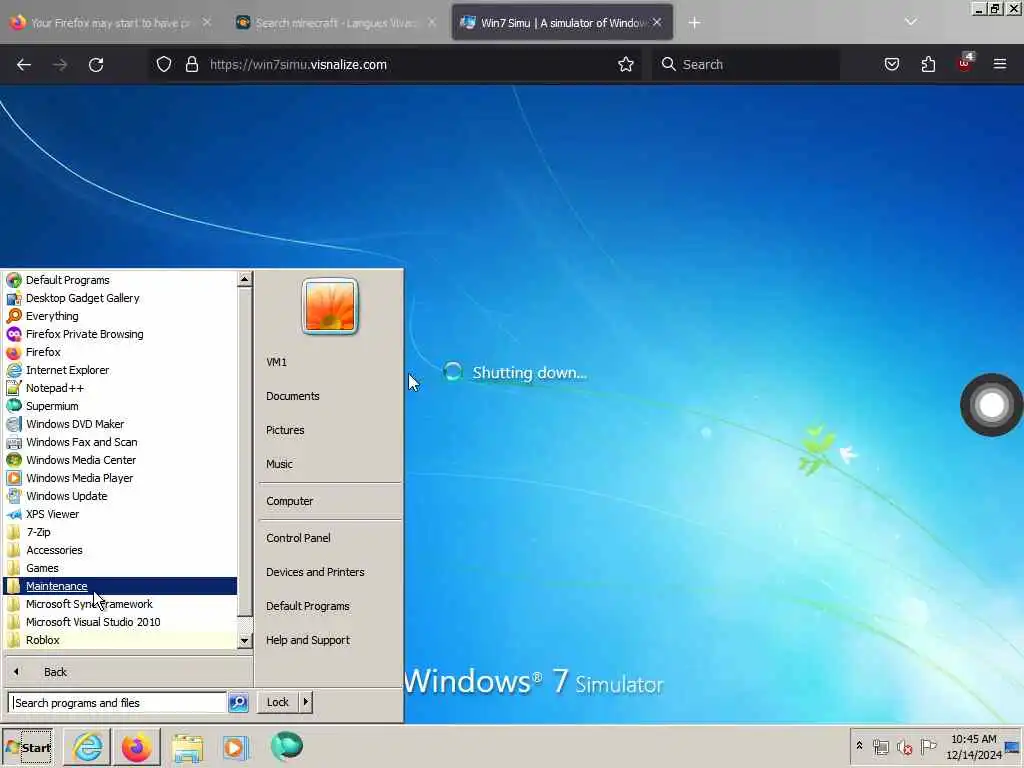Open the list all tabs dropdown
This screenshot has height=768, width=1024.
click(x=910, y=22)
